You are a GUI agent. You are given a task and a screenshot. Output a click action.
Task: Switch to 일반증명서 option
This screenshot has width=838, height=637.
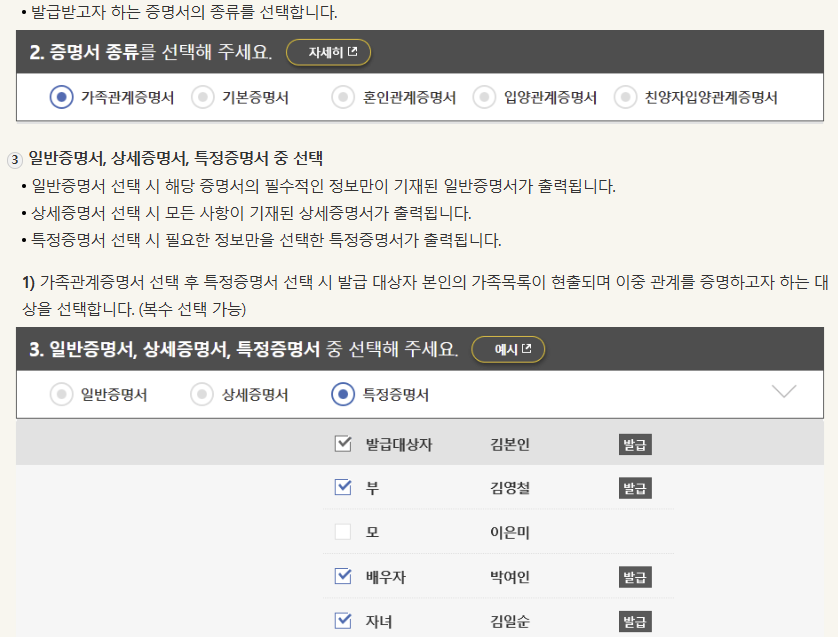tap(60, 394)
